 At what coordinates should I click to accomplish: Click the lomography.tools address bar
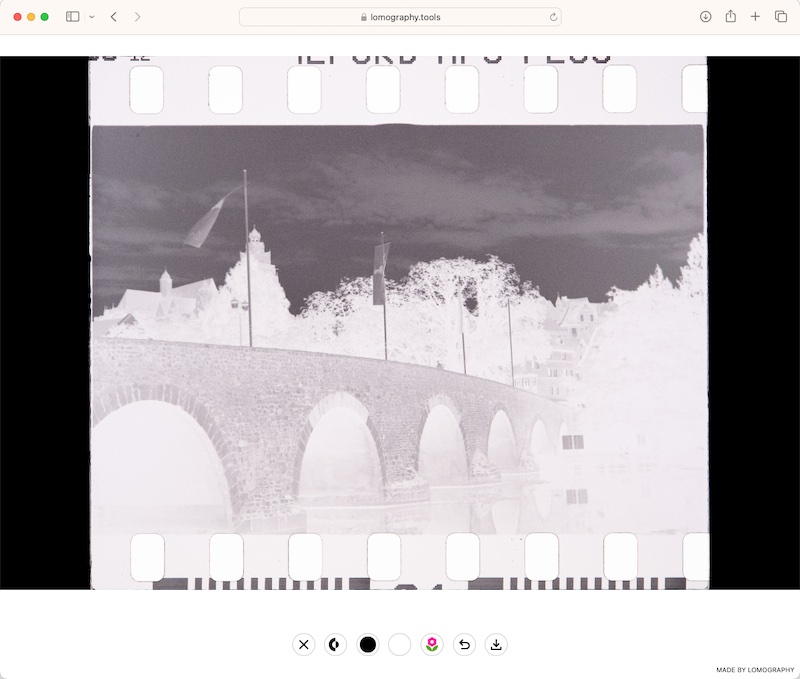tap(401, 17)
